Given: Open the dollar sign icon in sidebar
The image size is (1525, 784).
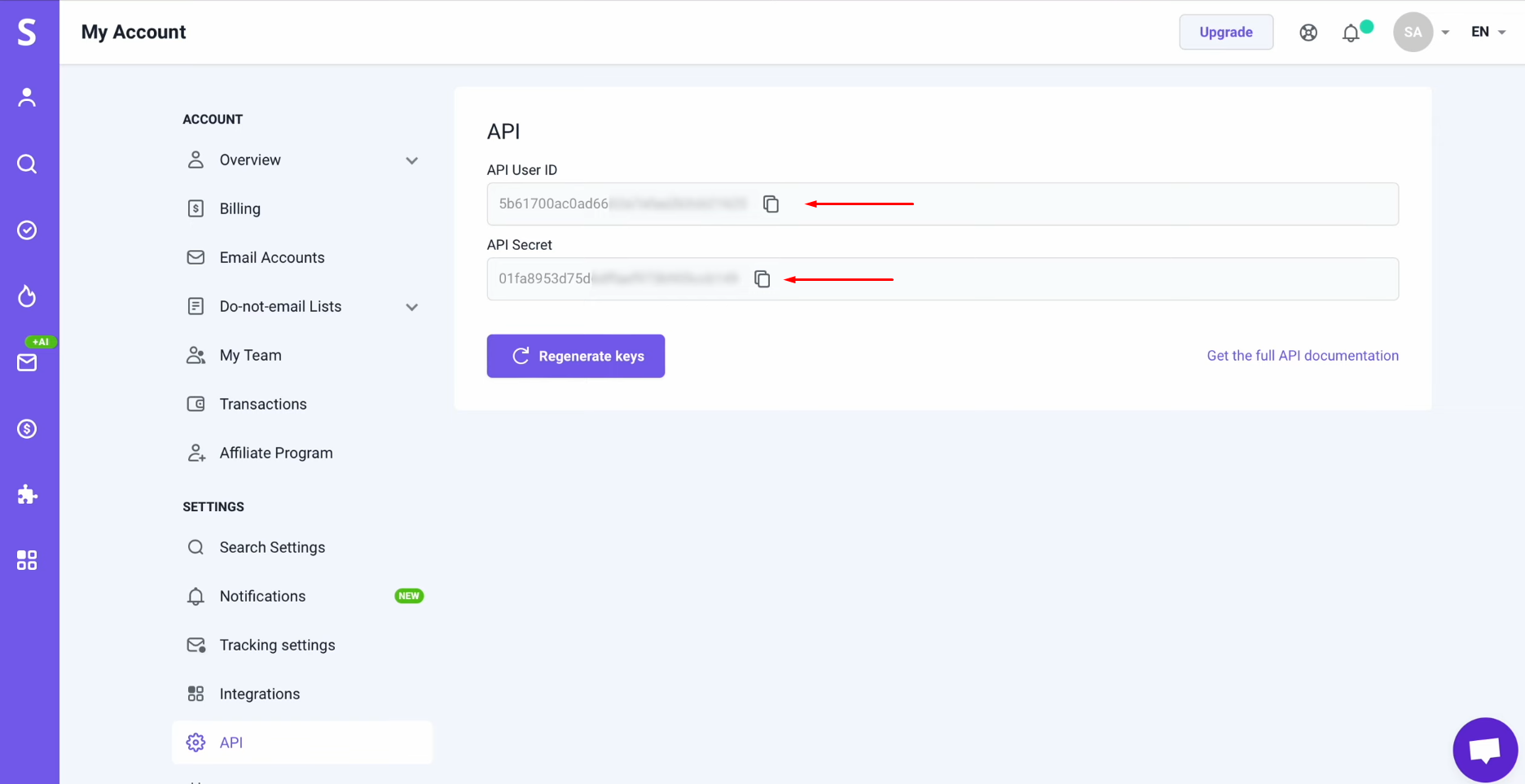Looking at the screenshot, I should [27, 428].
